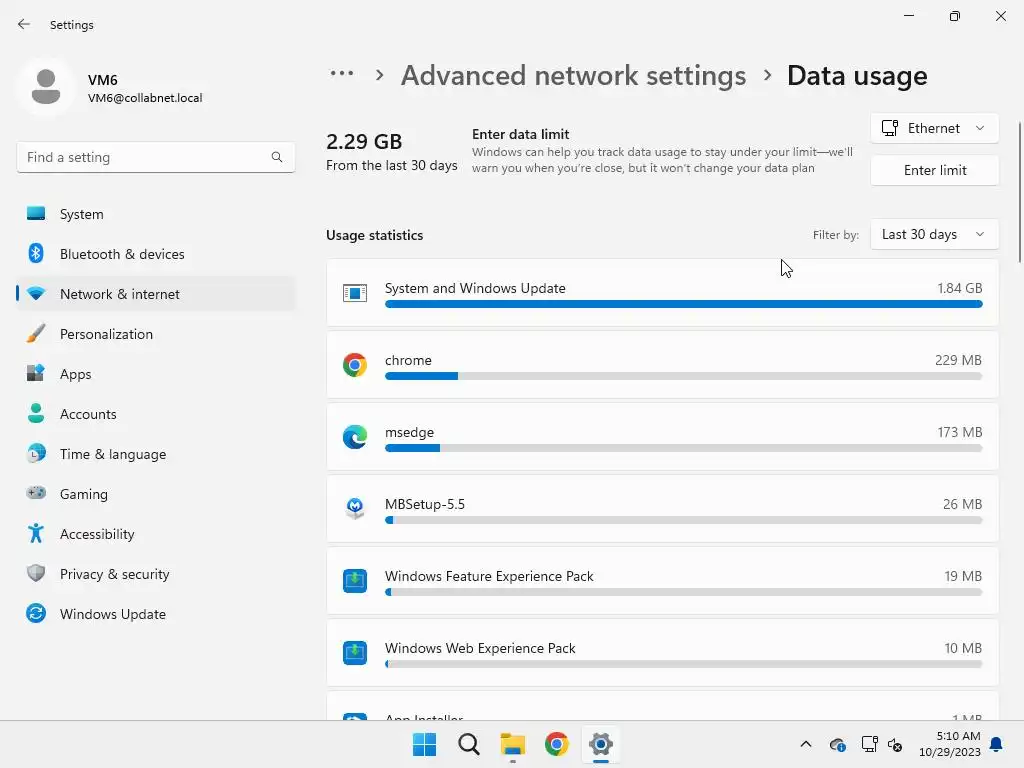Click the Settings back arrow

[x=24, y=24]
